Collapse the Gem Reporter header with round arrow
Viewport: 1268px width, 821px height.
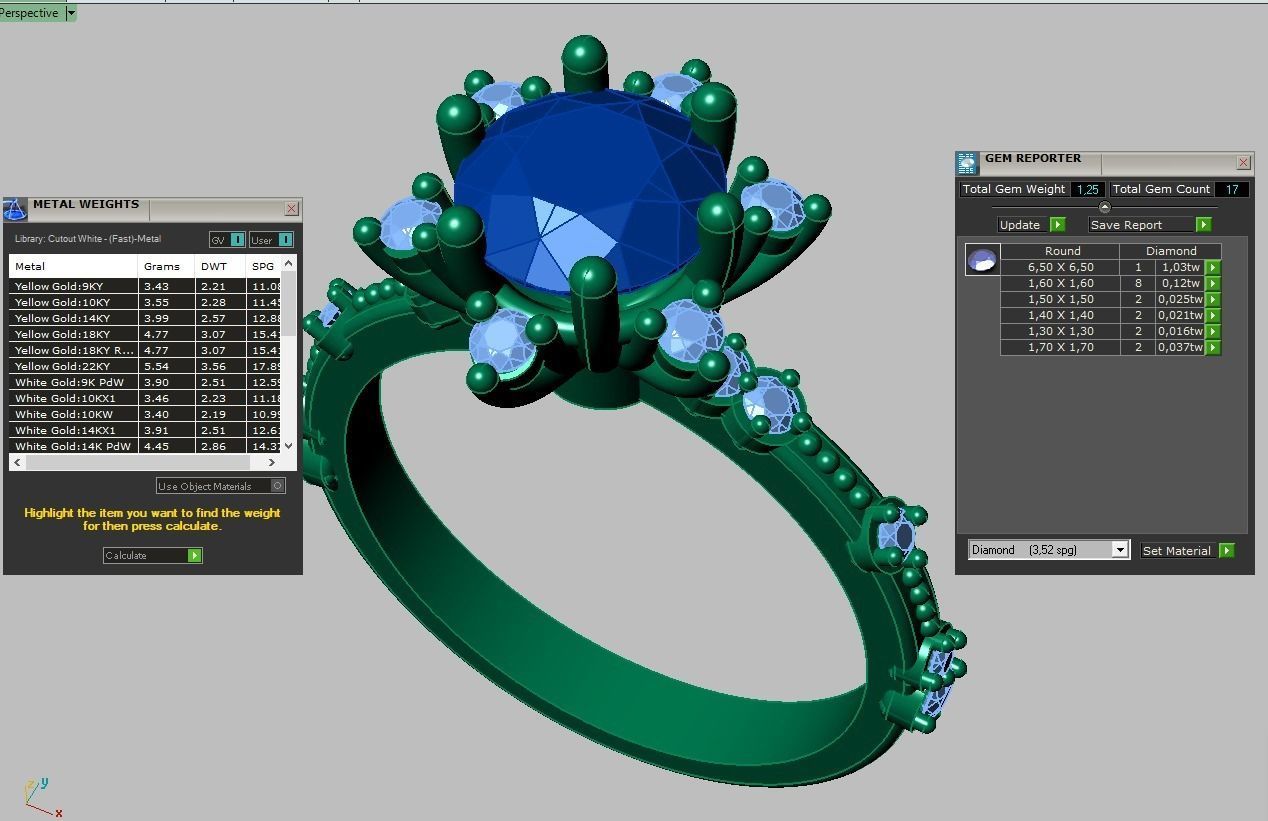click(1104, 208)
